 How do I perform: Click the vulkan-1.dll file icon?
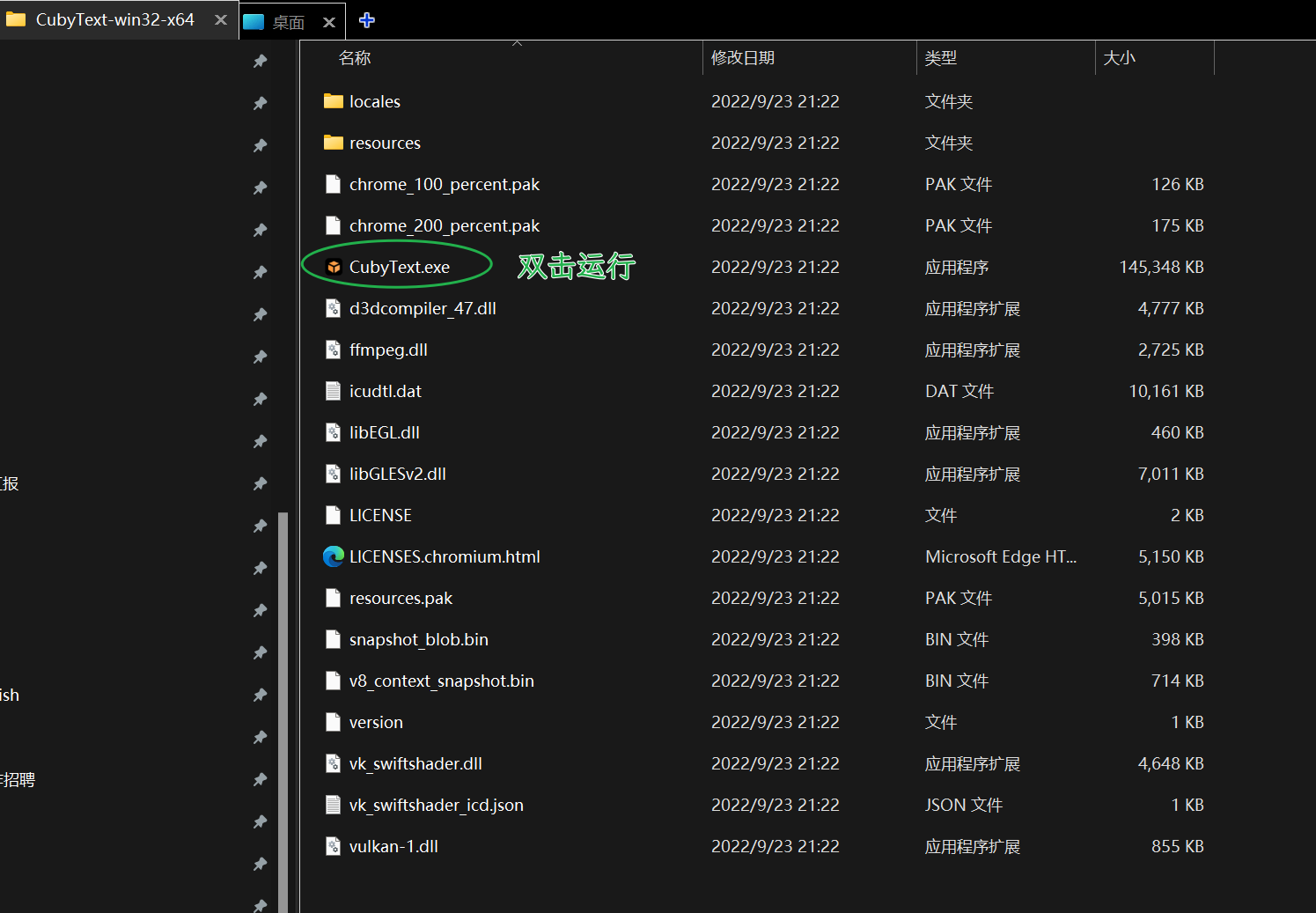coord(333,846)
